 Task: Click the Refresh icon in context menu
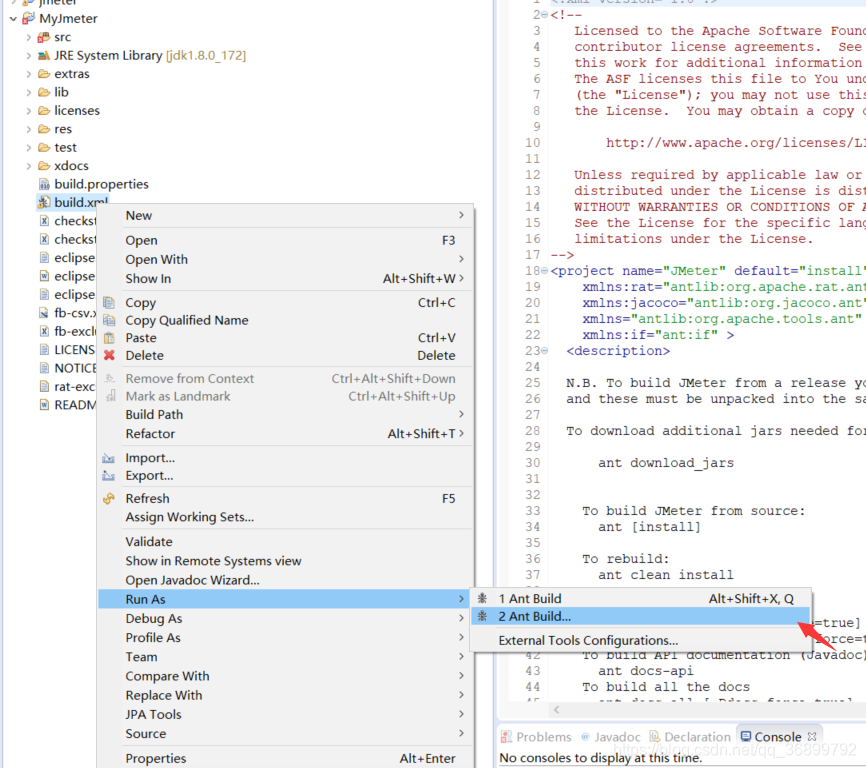pos(109,499)
